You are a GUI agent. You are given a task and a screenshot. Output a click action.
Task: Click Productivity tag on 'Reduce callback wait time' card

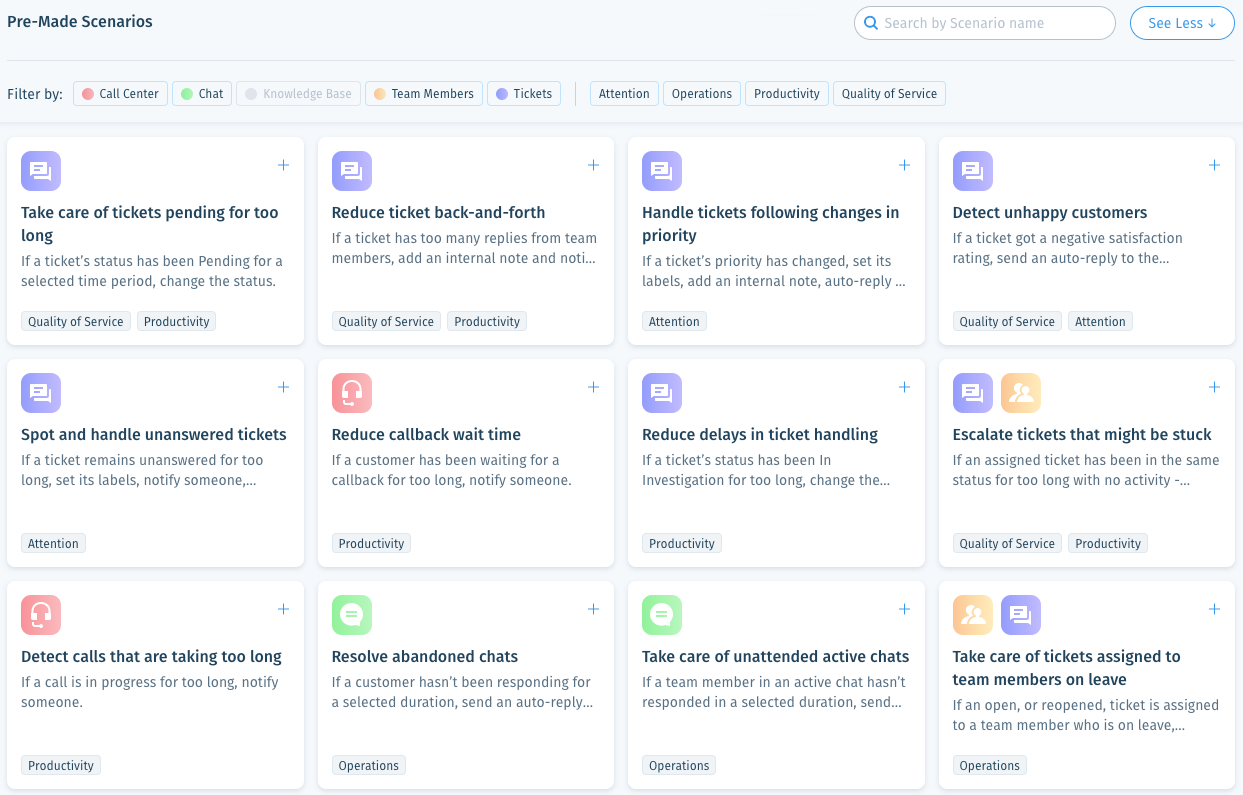click(371, 544)
